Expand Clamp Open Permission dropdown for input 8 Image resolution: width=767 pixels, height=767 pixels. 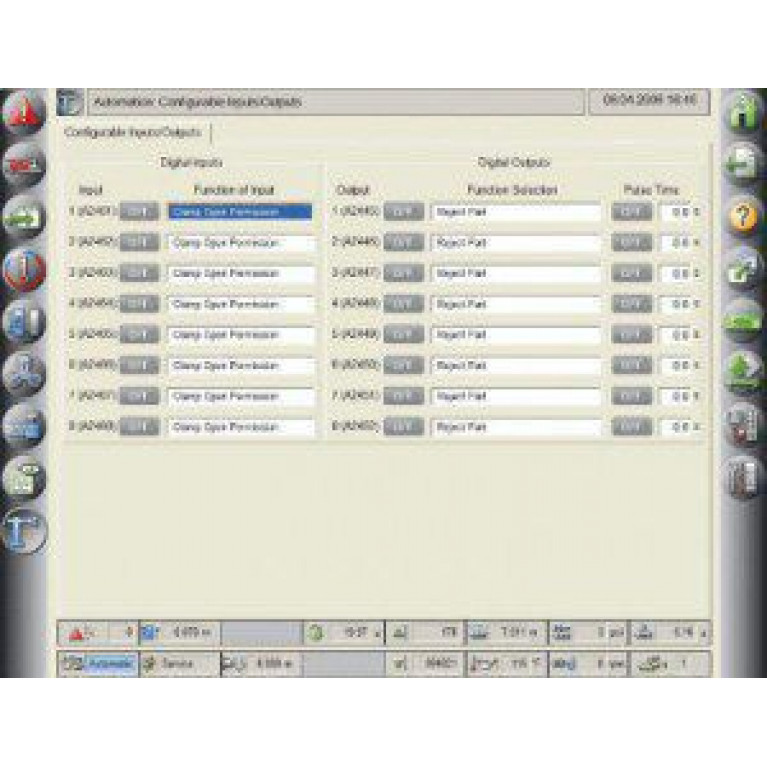[x=240, y=427]
